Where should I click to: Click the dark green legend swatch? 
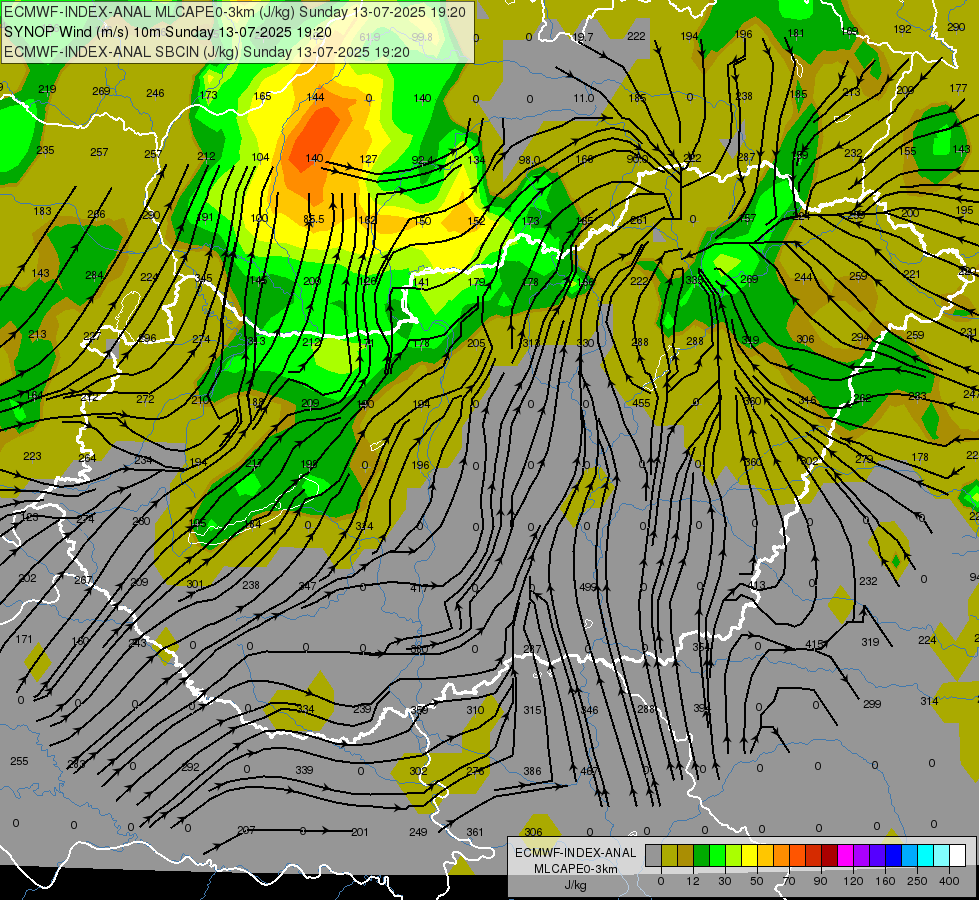[702, 855]
